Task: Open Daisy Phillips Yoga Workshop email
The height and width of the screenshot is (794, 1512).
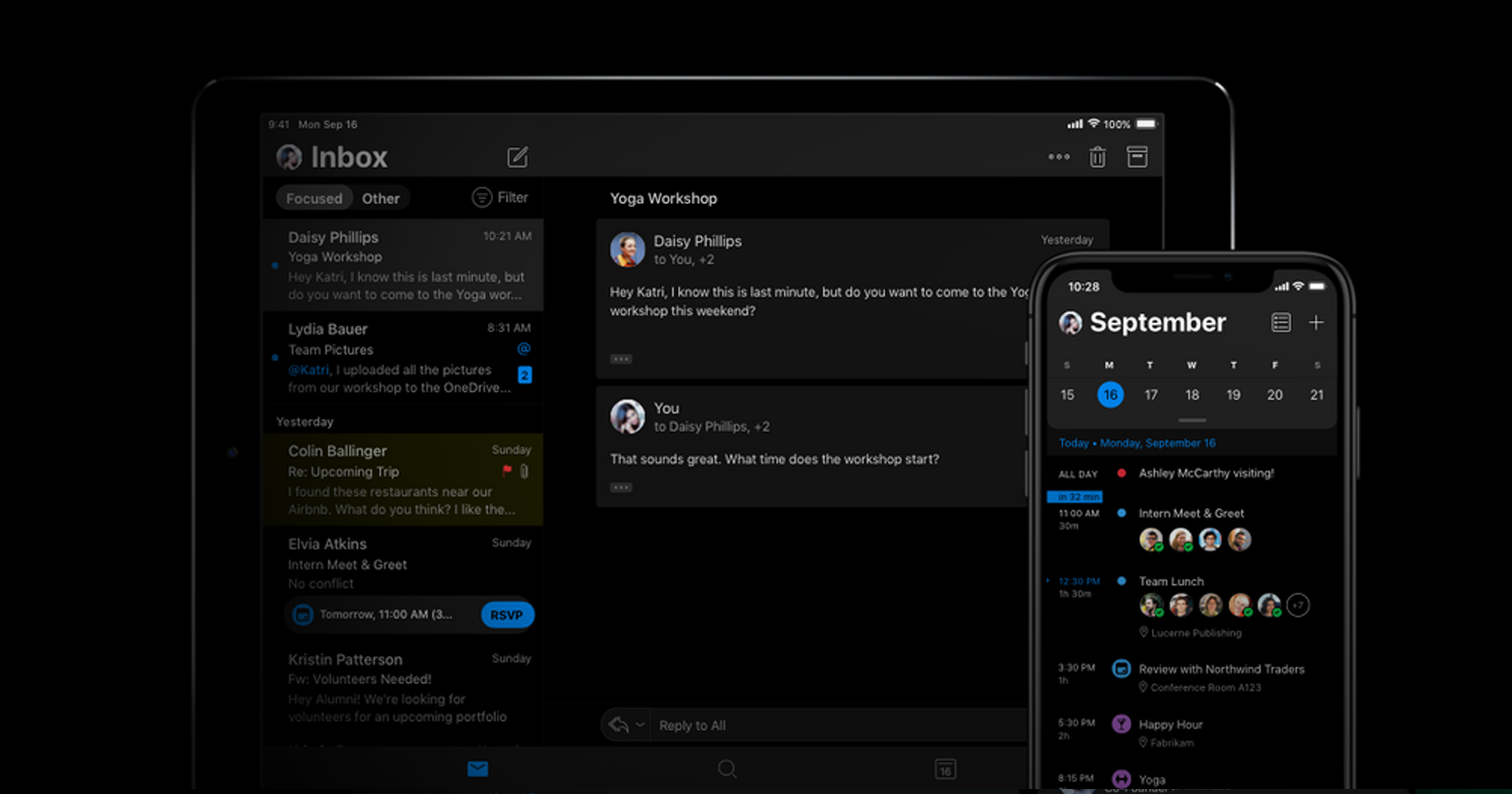Action: (x=403, y=265)
